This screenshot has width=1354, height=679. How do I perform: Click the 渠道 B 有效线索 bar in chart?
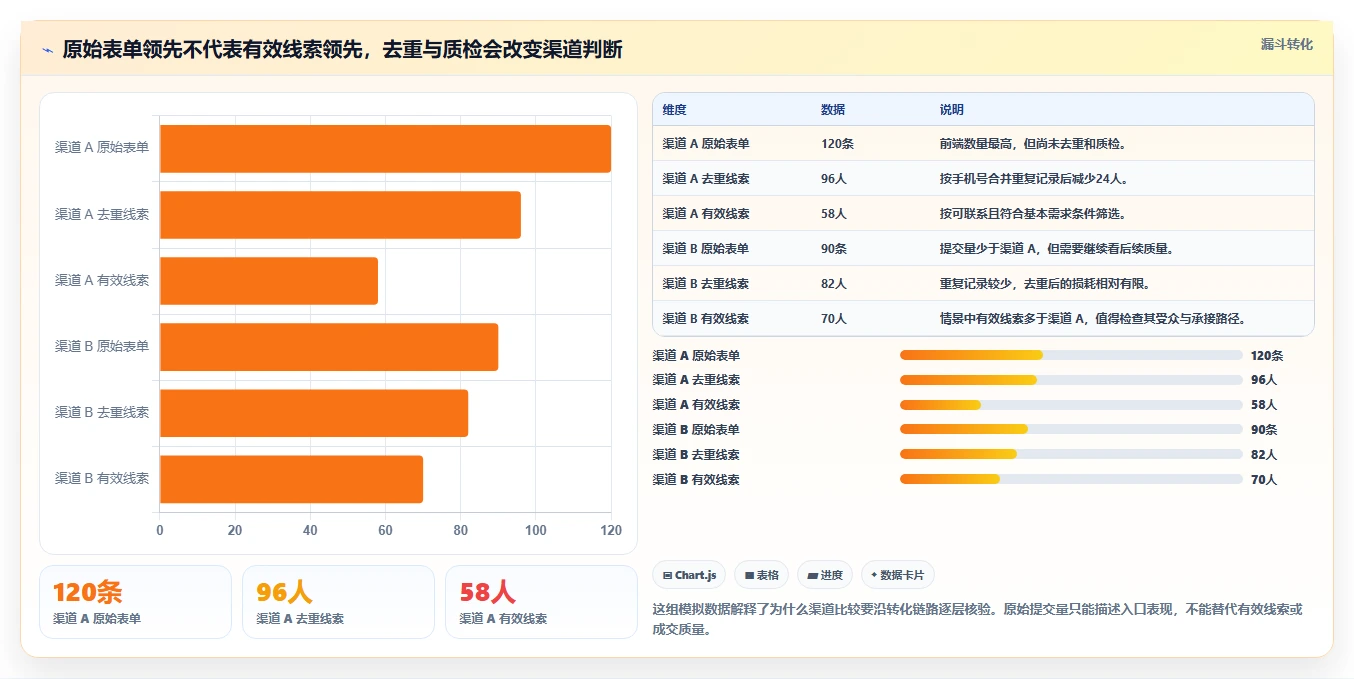point(291,479)
